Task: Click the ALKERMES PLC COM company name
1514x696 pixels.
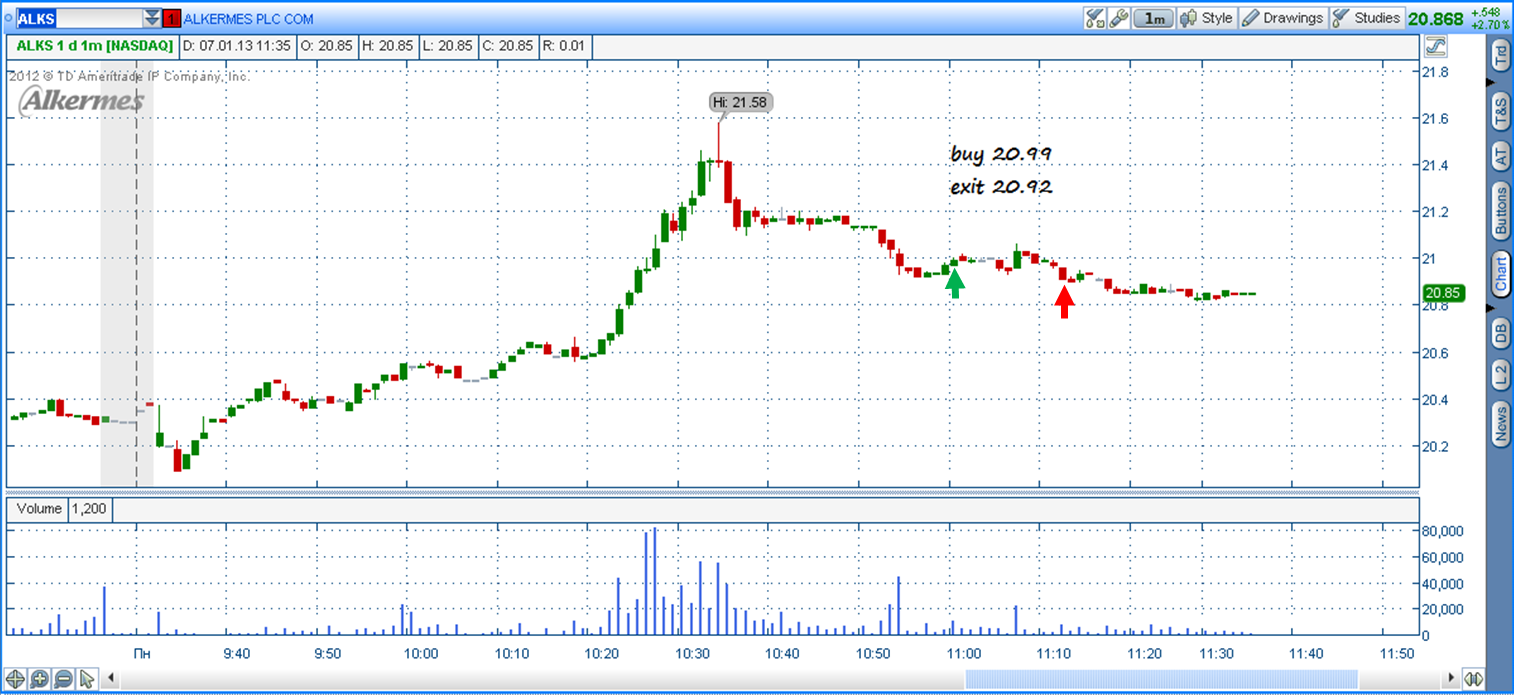Action: click(248, 18)
